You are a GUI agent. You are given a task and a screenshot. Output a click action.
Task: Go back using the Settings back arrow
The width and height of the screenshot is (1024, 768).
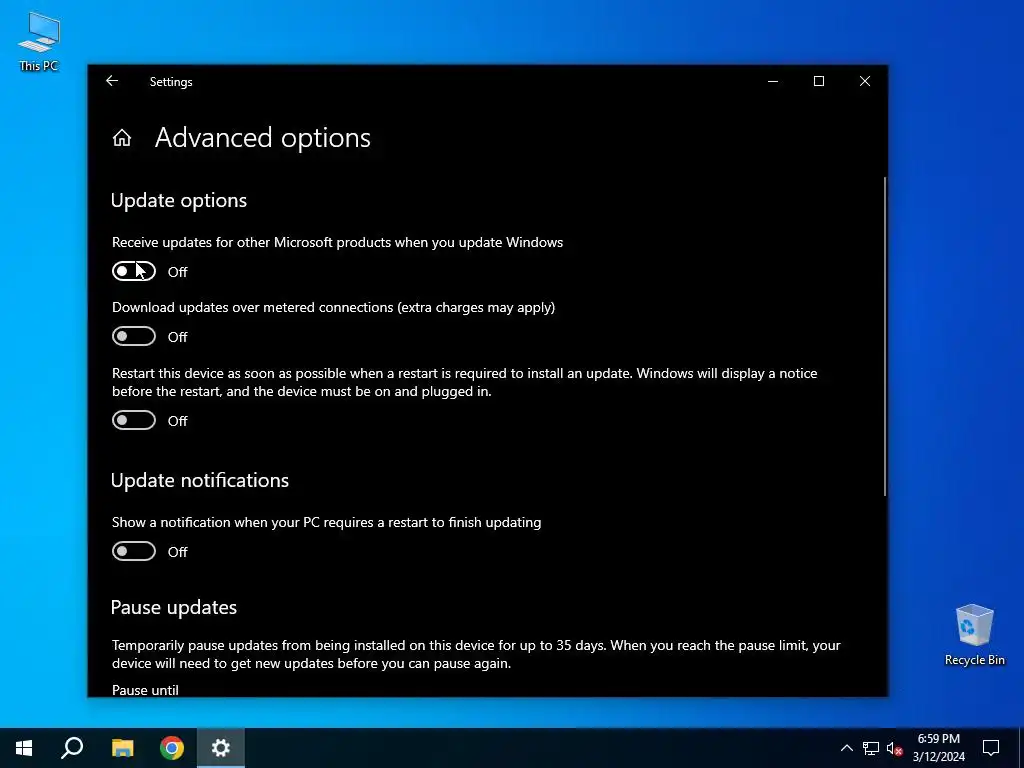pos(112,81)
